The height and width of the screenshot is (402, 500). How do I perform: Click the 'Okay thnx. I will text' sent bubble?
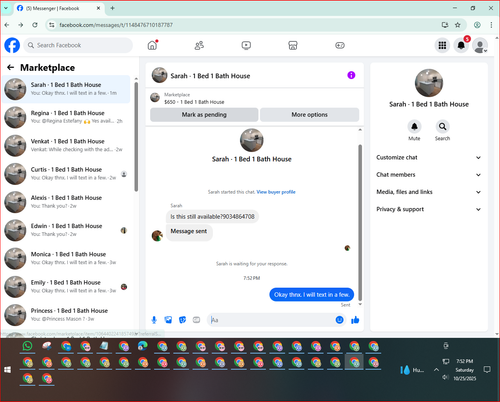click(311, 295)
